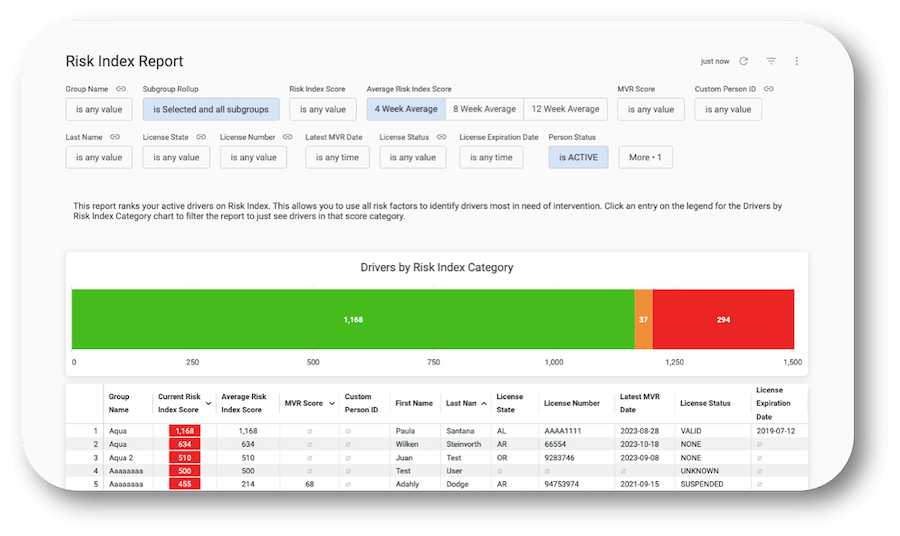Open the filters icon in header
The width and height of the screenshot is (900, 536).
(771, 61)
